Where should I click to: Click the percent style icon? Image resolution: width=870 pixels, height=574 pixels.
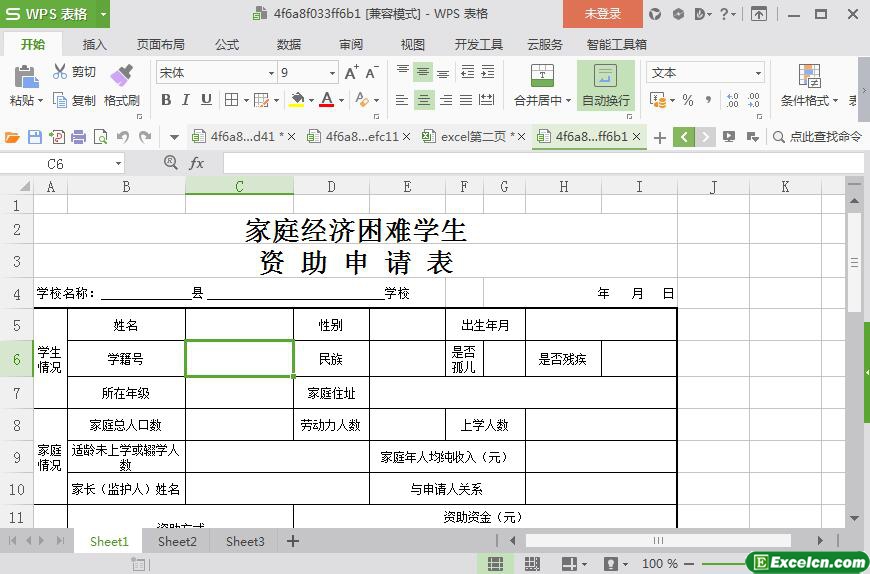click(688, 100)
